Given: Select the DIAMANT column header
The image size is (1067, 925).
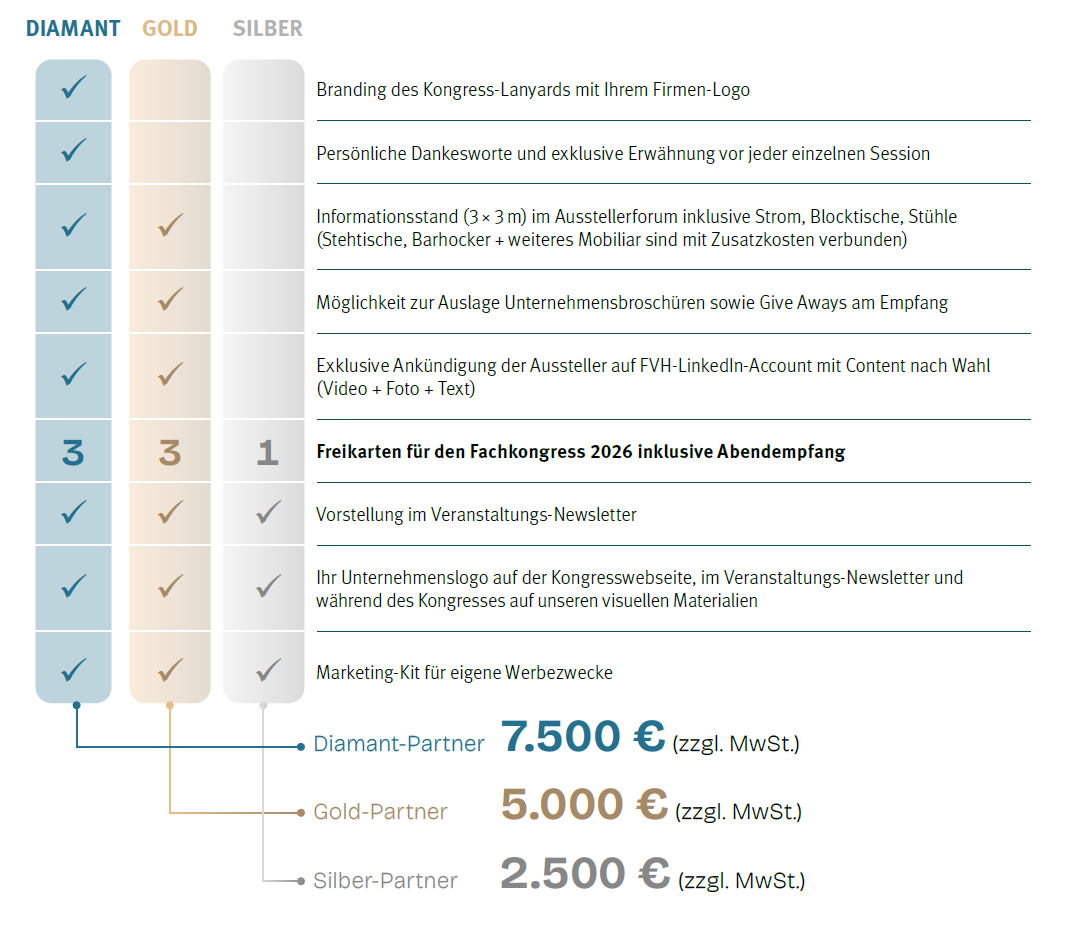Looking at the screenshot, I should pos(73,28).
